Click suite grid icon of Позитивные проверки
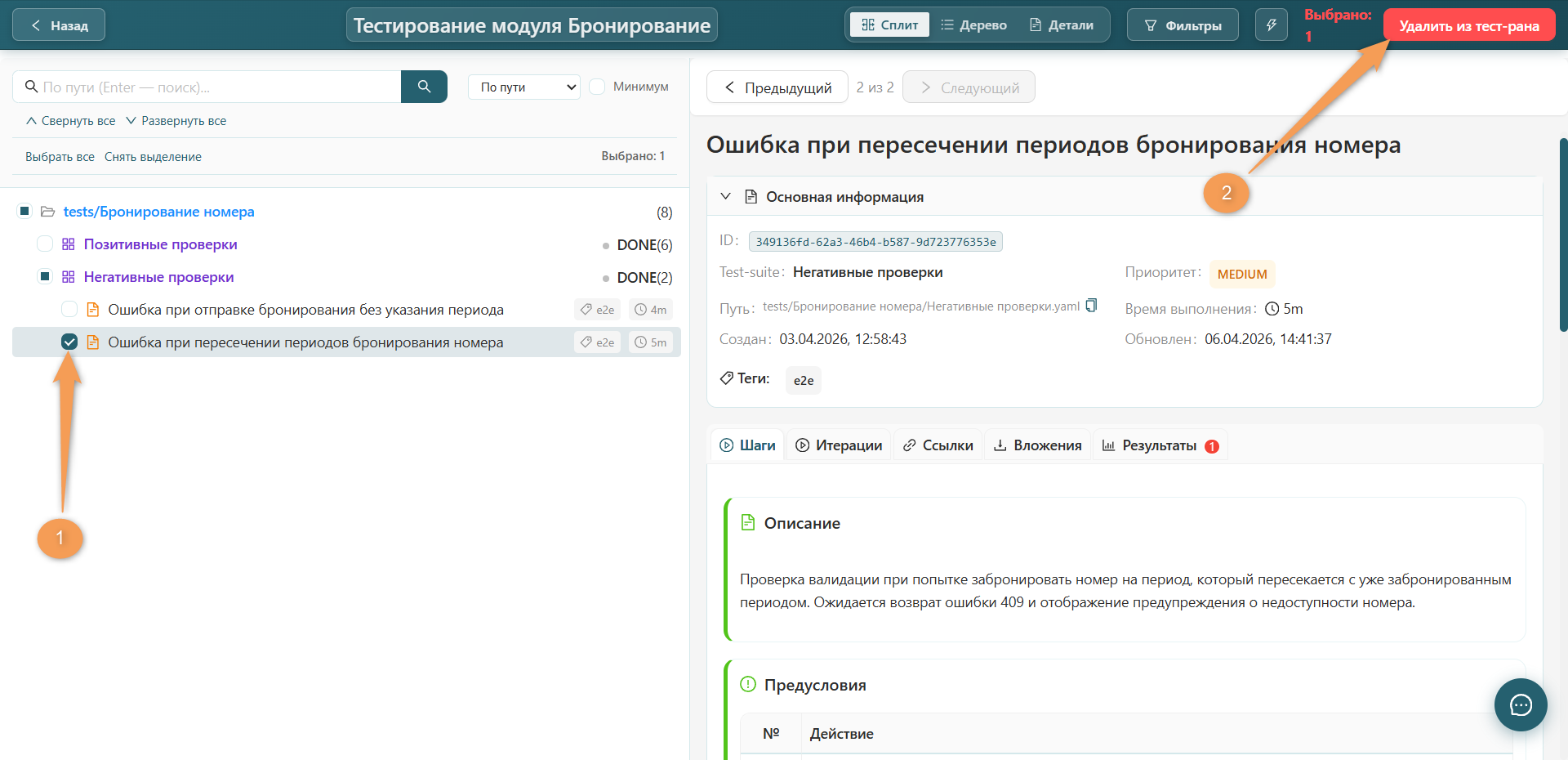The height and width of the screenshot is (760, 1568). (69, 244)
